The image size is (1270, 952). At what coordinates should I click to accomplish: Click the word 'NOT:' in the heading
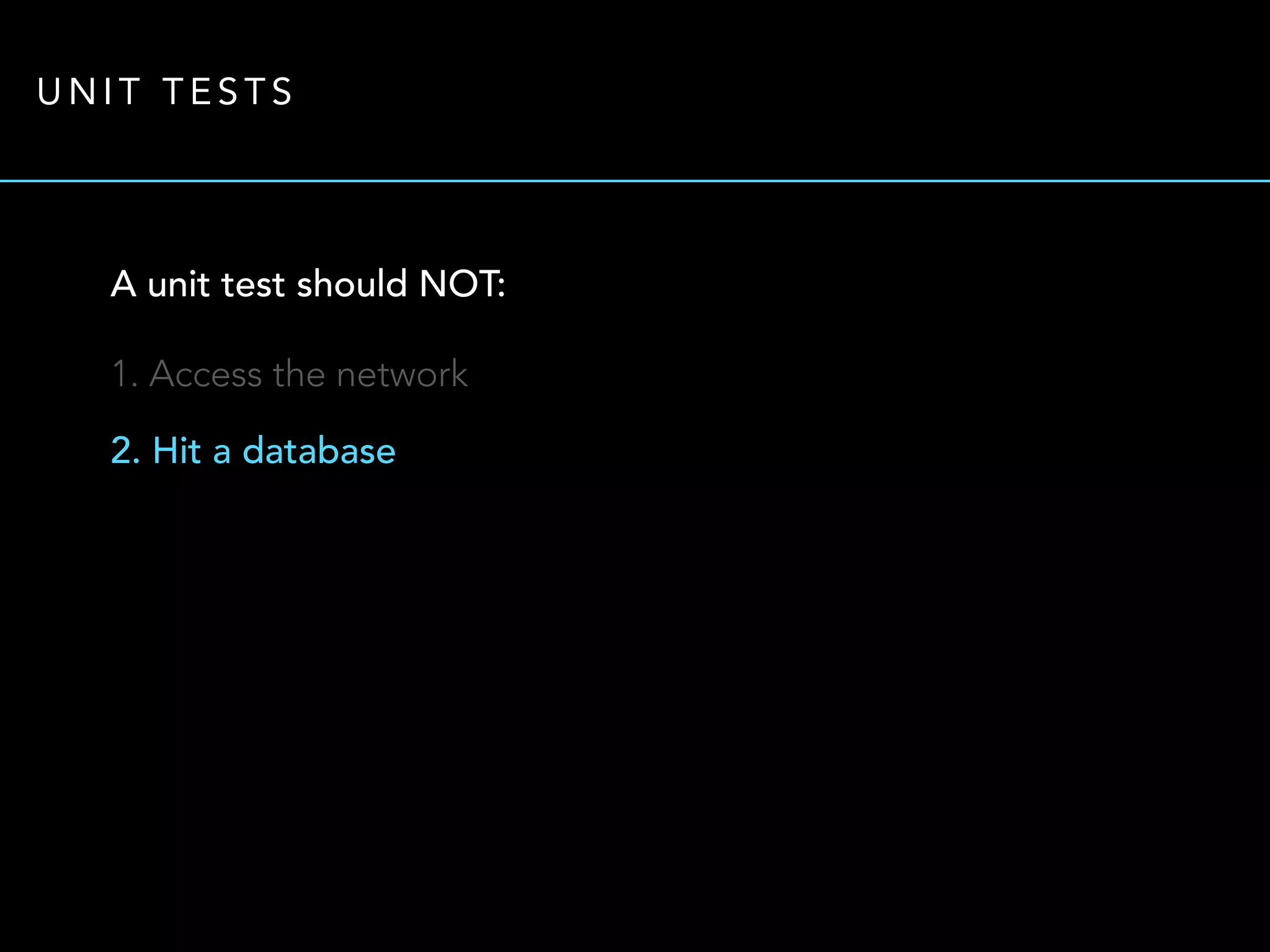(x=462, y=284)
